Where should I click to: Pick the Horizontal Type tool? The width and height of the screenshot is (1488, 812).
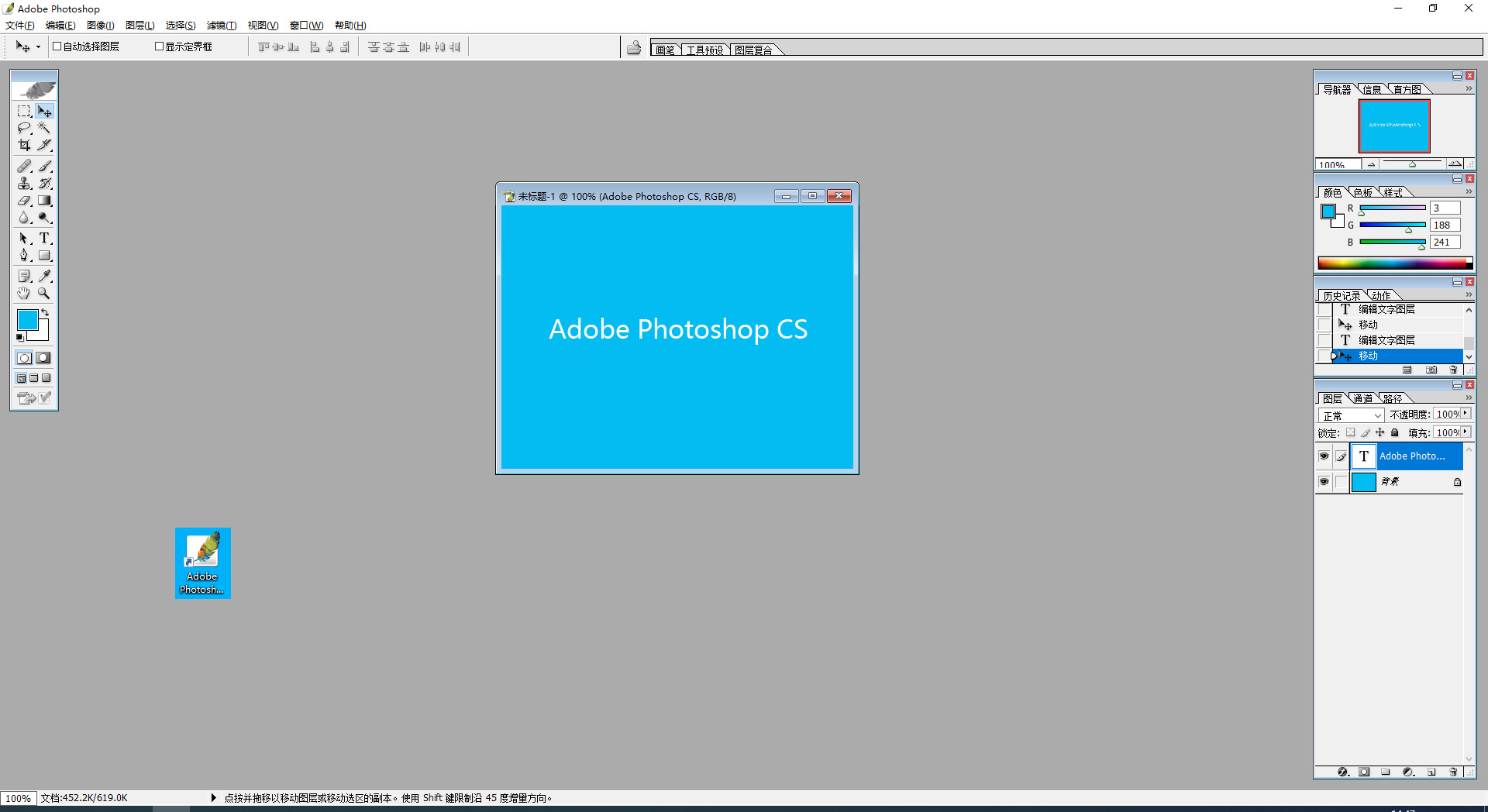click(x=44, y=239)
